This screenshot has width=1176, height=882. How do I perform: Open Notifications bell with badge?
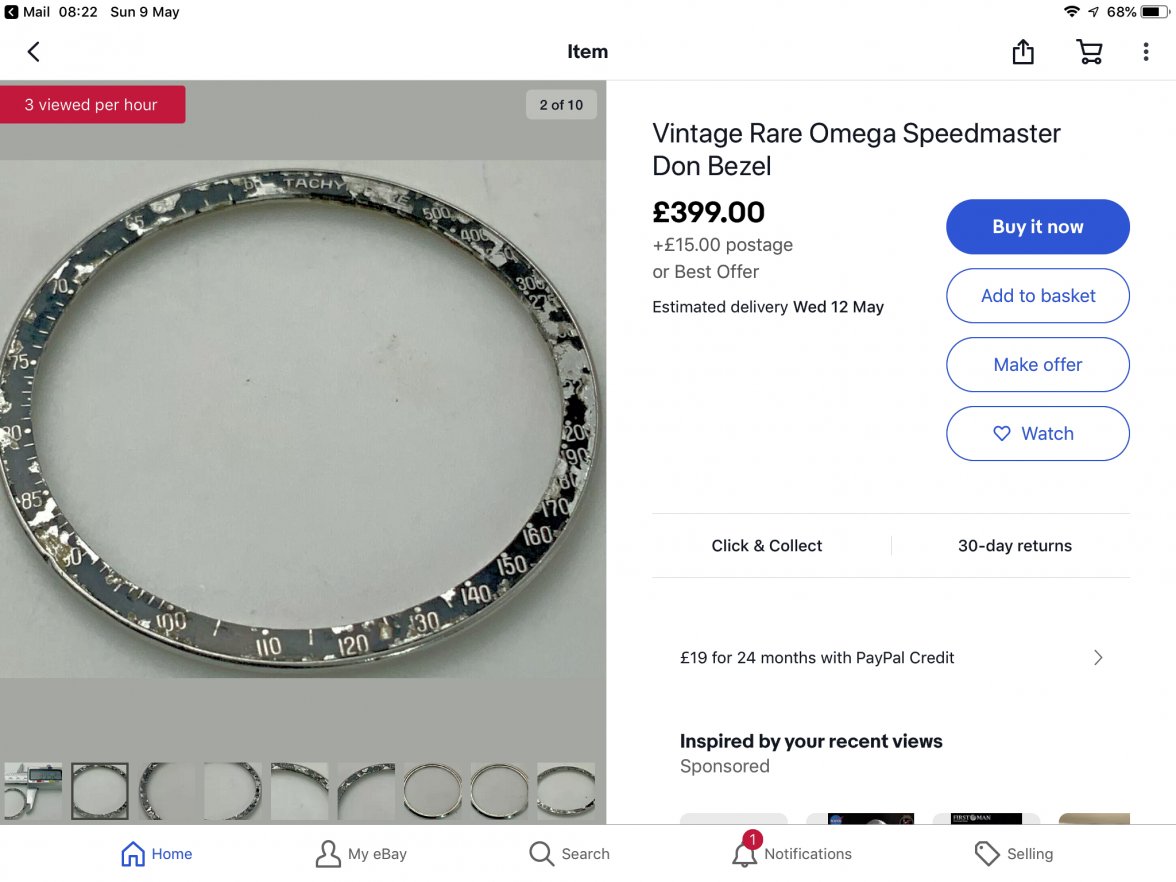pyautogui.click(x=744, y=854)
